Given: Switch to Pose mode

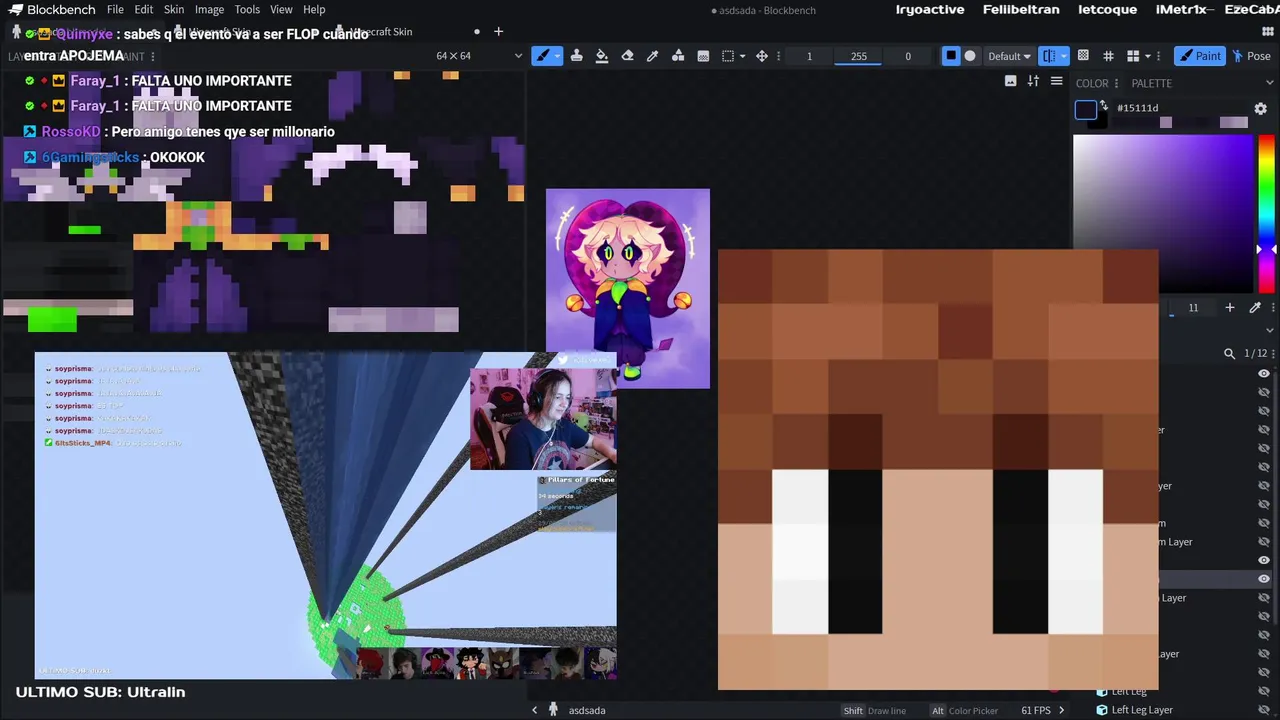Looking at the screenshot, I should pos(1251,56).
